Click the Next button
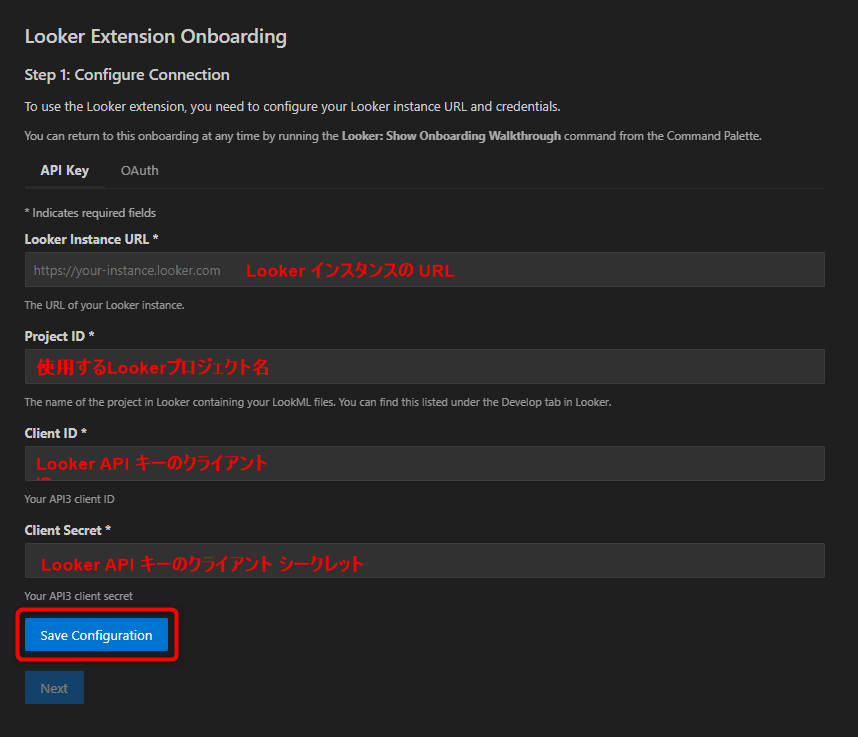 54,688
